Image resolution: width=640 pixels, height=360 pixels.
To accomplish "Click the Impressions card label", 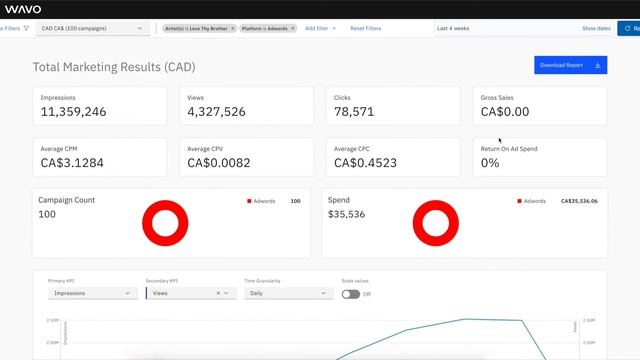I will pyautogui.click(x=58, y=98).
